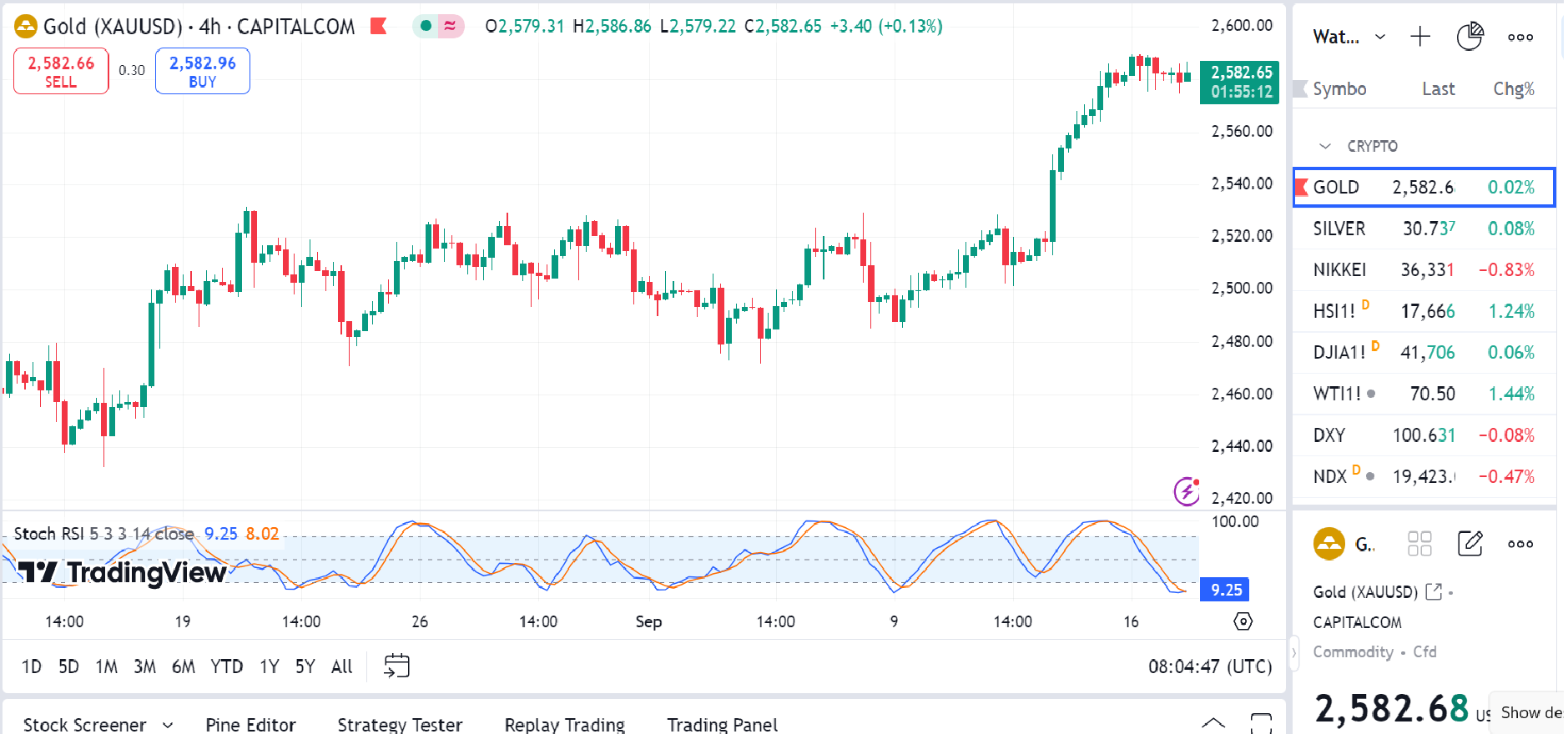Collapse the CRYPTO watchlist section
1568x734 pixels.
[x=1325, y=146]
